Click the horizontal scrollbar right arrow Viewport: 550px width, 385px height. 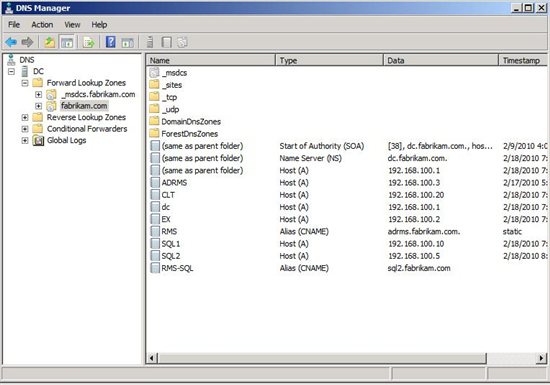542,358
